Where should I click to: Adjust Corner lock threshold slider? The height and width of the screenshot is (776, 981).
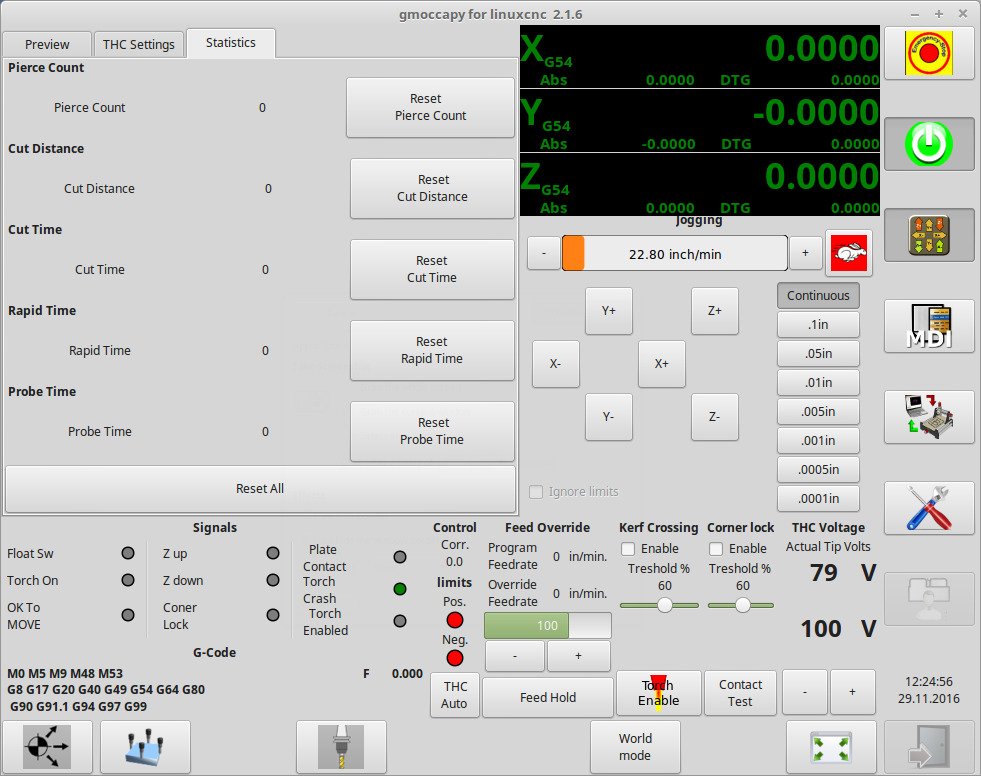(x=741, y=605)
